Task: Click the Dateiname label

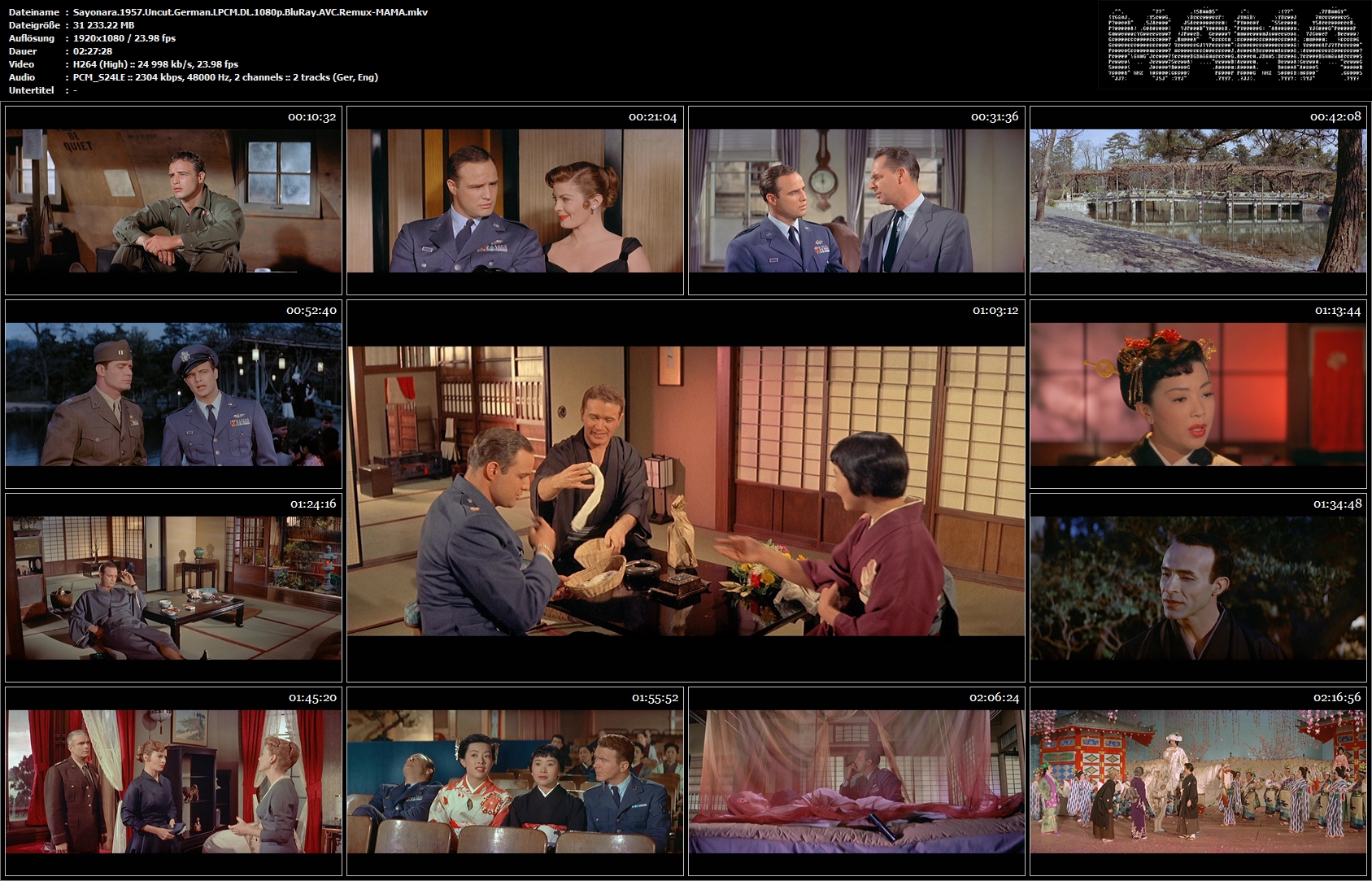Action: [x=34, y=12]
